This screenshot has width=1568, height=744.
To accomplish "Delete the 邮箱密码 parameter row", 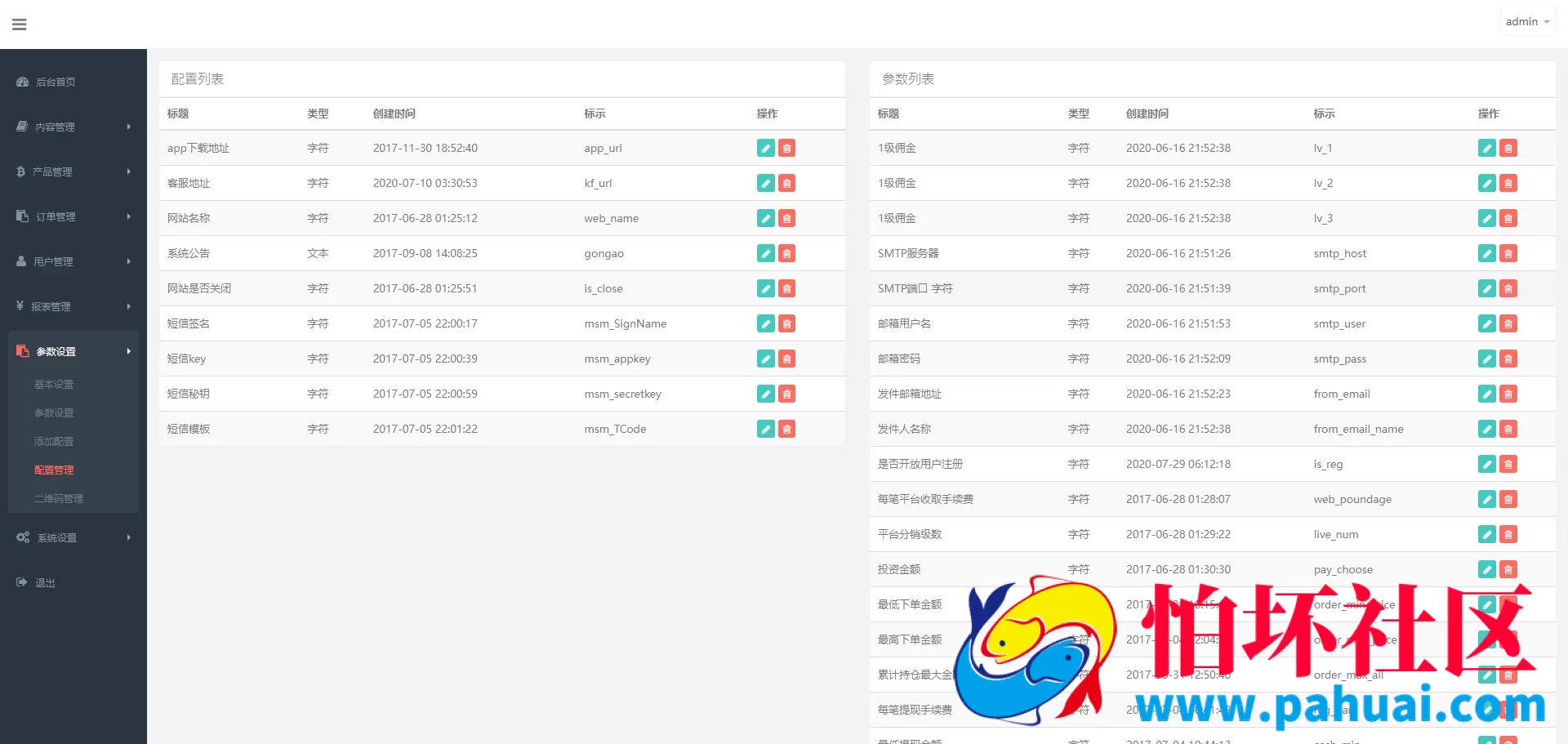I will click(x=1508, y=359).
